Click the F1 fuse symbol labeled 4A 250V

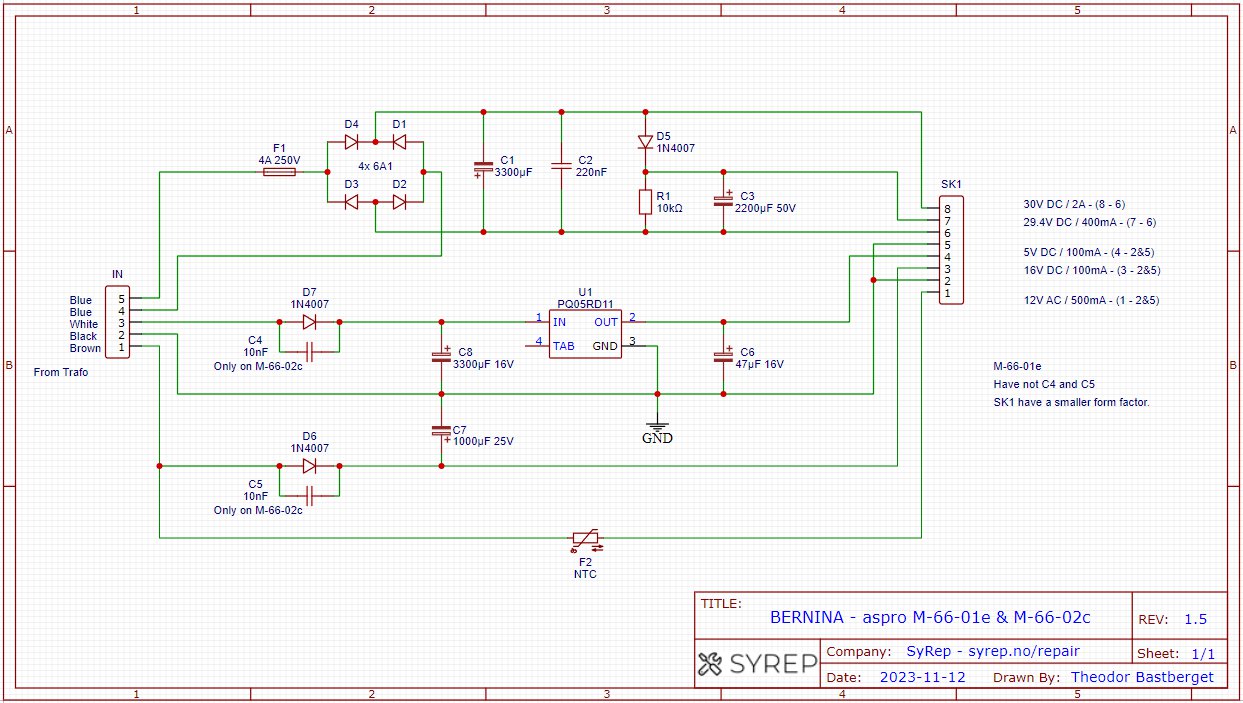(279, 173)
